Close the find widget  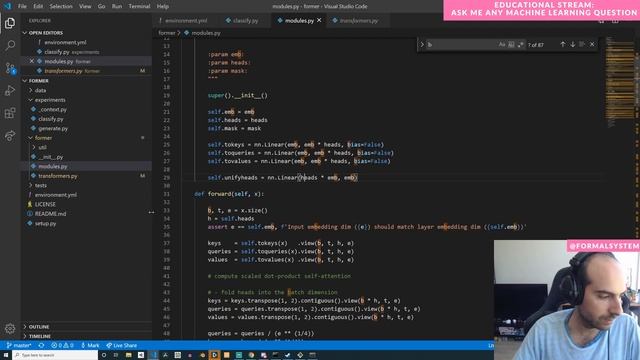592,44
